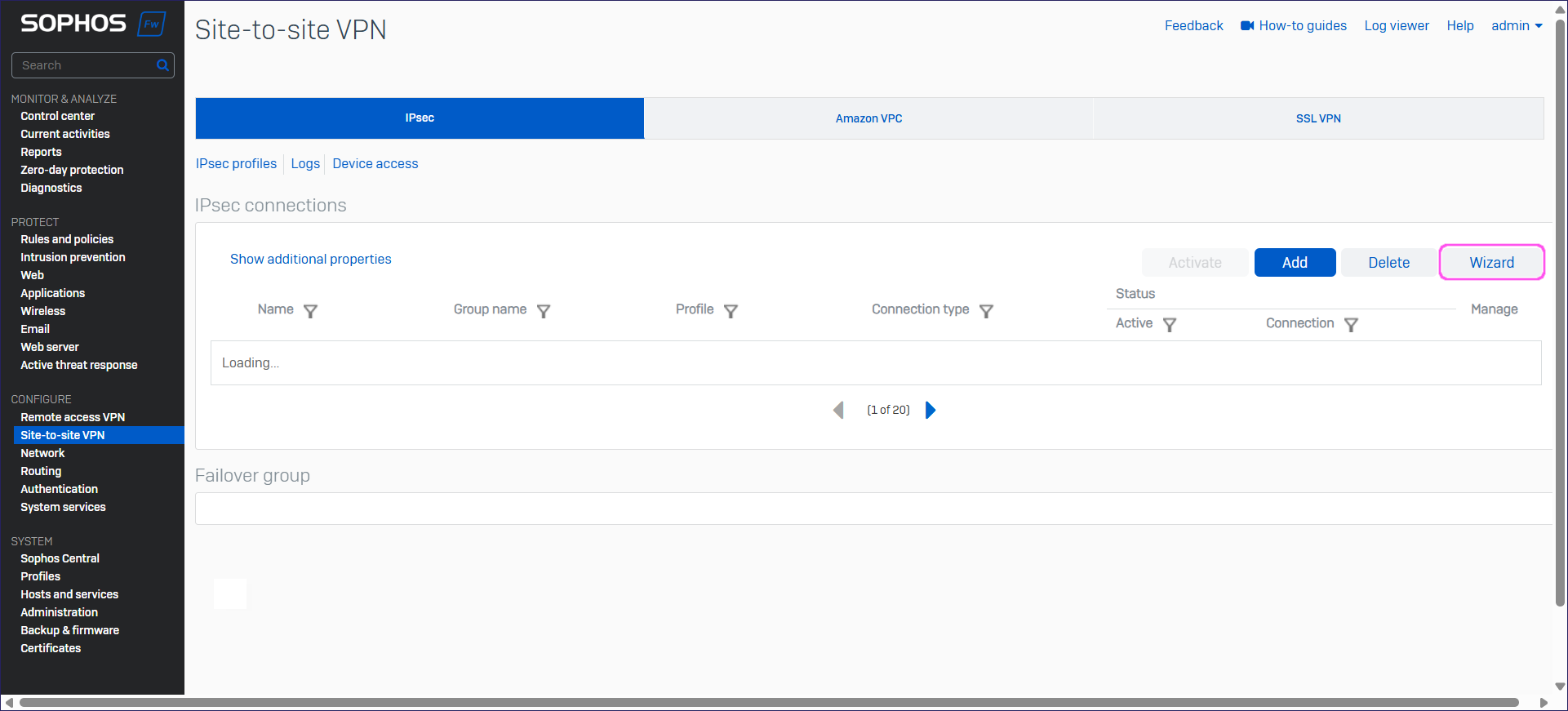The height and width of the screenshot is (711, 1568).
Task: Open the Profile column filter
Action: tap(731, 311)
